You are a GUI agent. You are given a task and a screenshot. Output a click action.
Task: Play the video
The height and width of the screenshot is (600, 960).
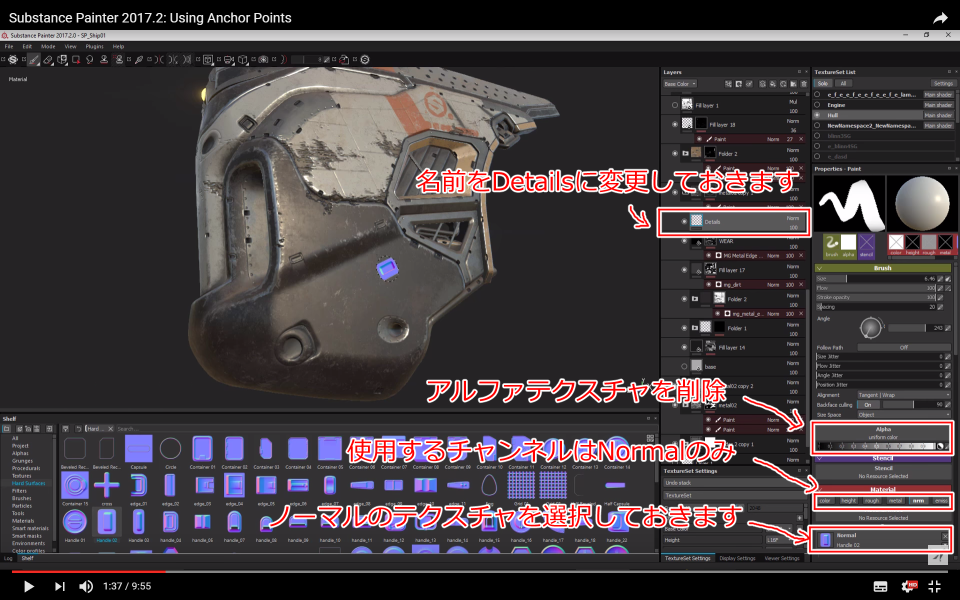[28, 586]
